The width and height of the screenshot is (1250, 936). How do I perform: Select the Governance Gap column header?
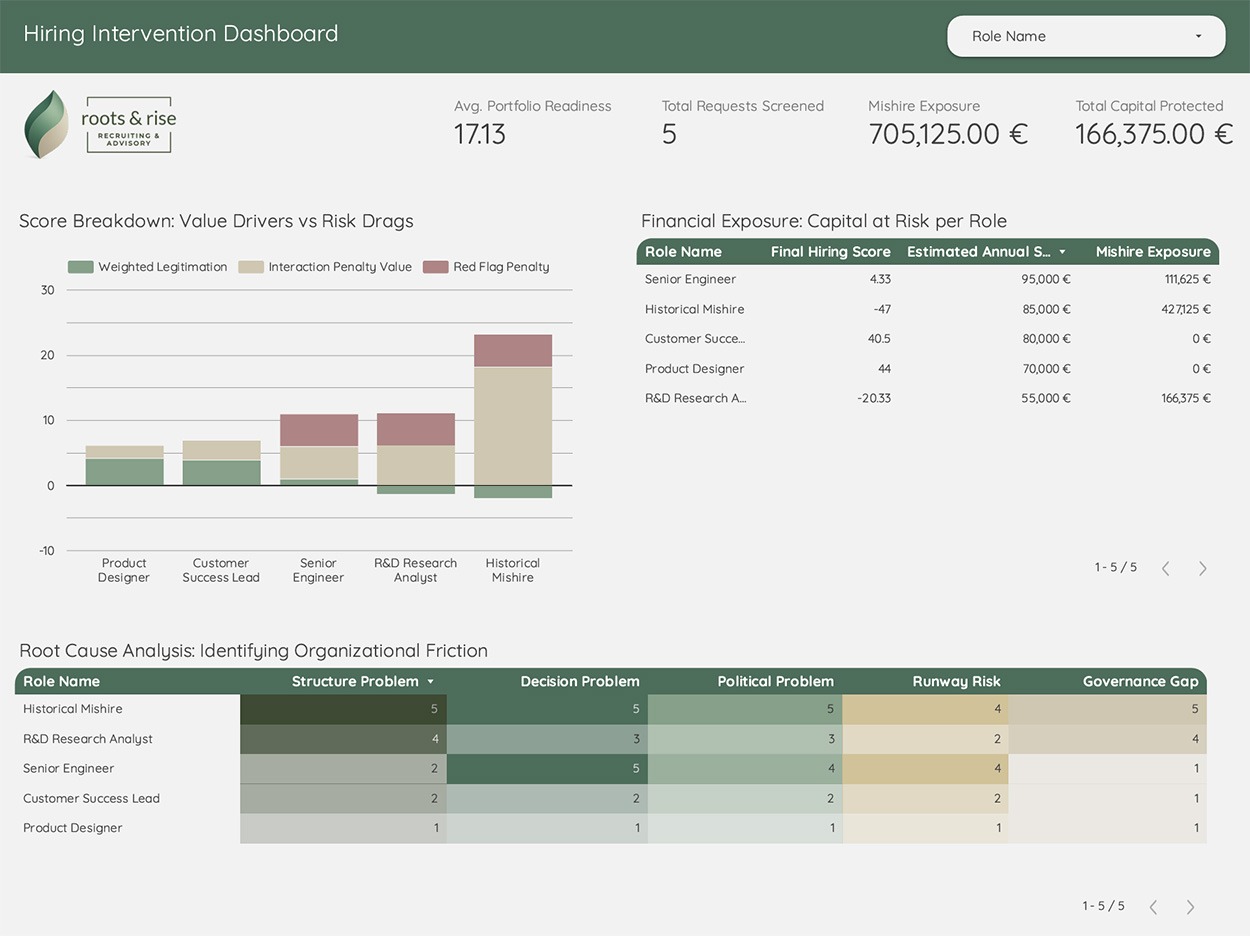point(1140,681)
